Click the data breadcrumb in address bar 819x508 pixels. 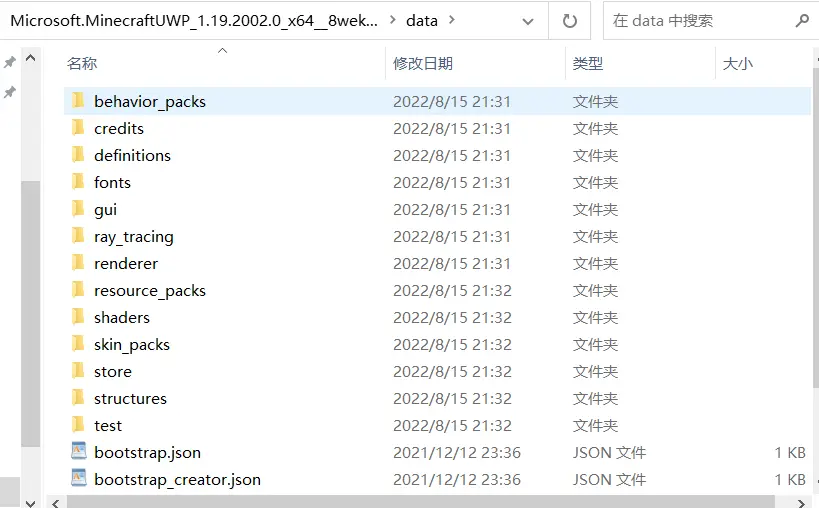pyautogui.click(x=422, y=20)
